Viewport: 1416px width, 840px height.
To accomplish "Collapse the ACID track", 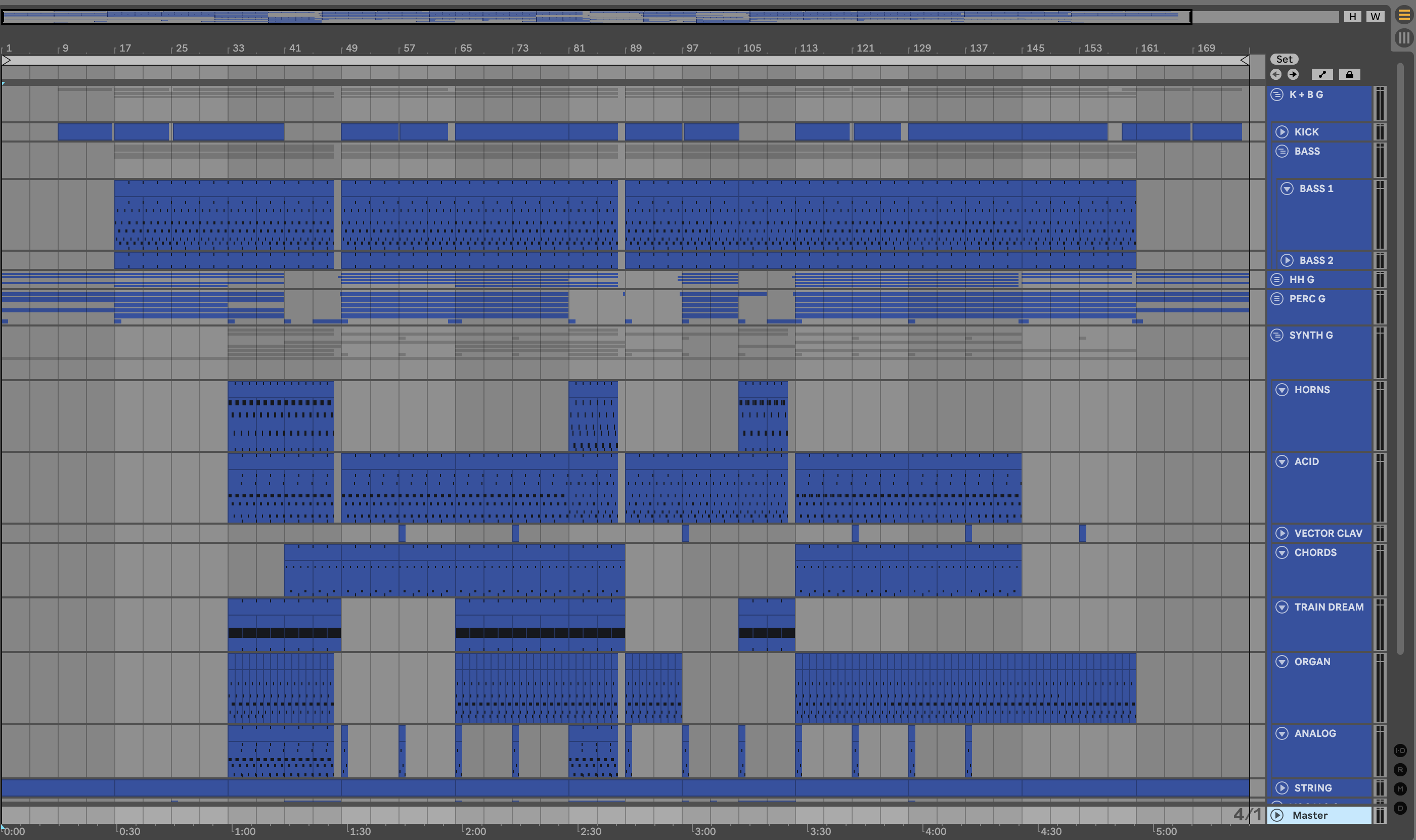I will pyautogui.click(x=1282, y=461).
